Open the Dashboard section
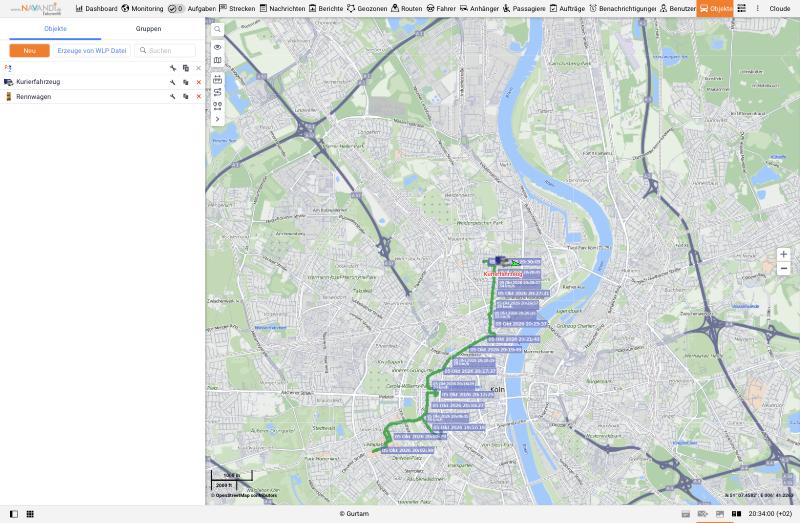This screenshot has height=523, width=800. point(96,9)
